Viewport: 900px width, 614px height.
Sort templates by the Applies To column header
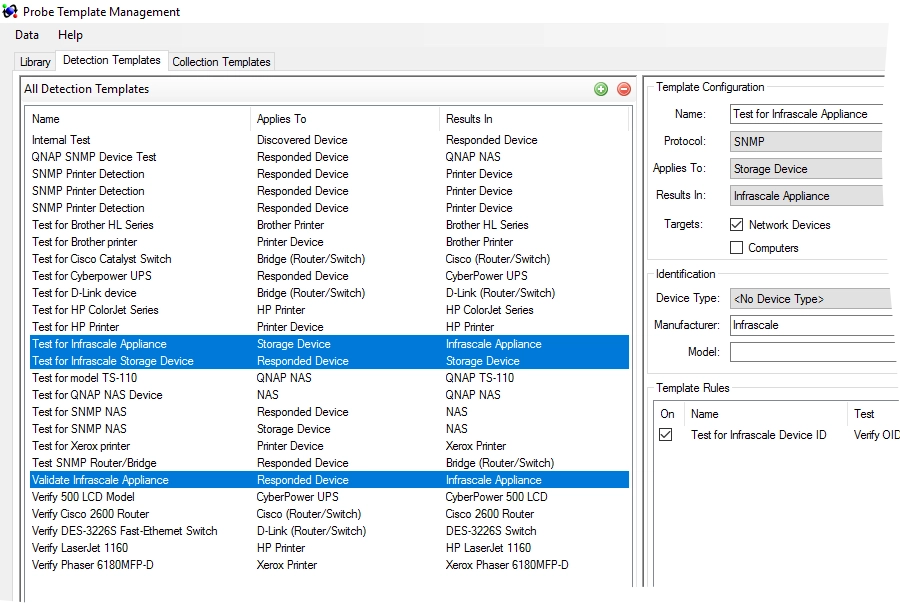pyautogui.click(x=346, y=119)
